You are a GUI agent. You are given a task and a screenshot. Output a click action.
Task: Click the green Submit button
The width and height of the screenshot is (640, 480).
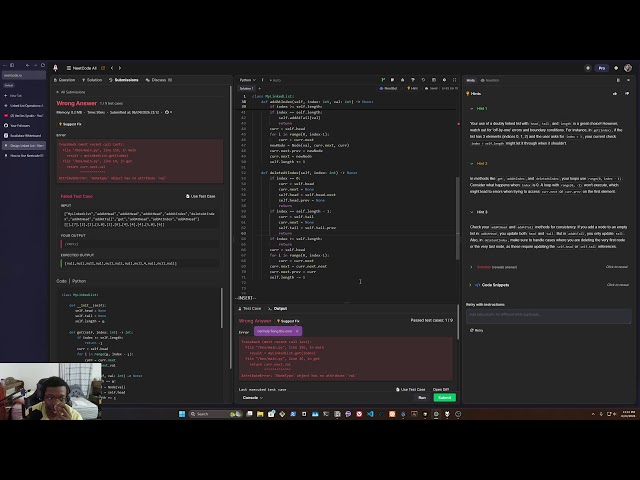click(444, 398)
